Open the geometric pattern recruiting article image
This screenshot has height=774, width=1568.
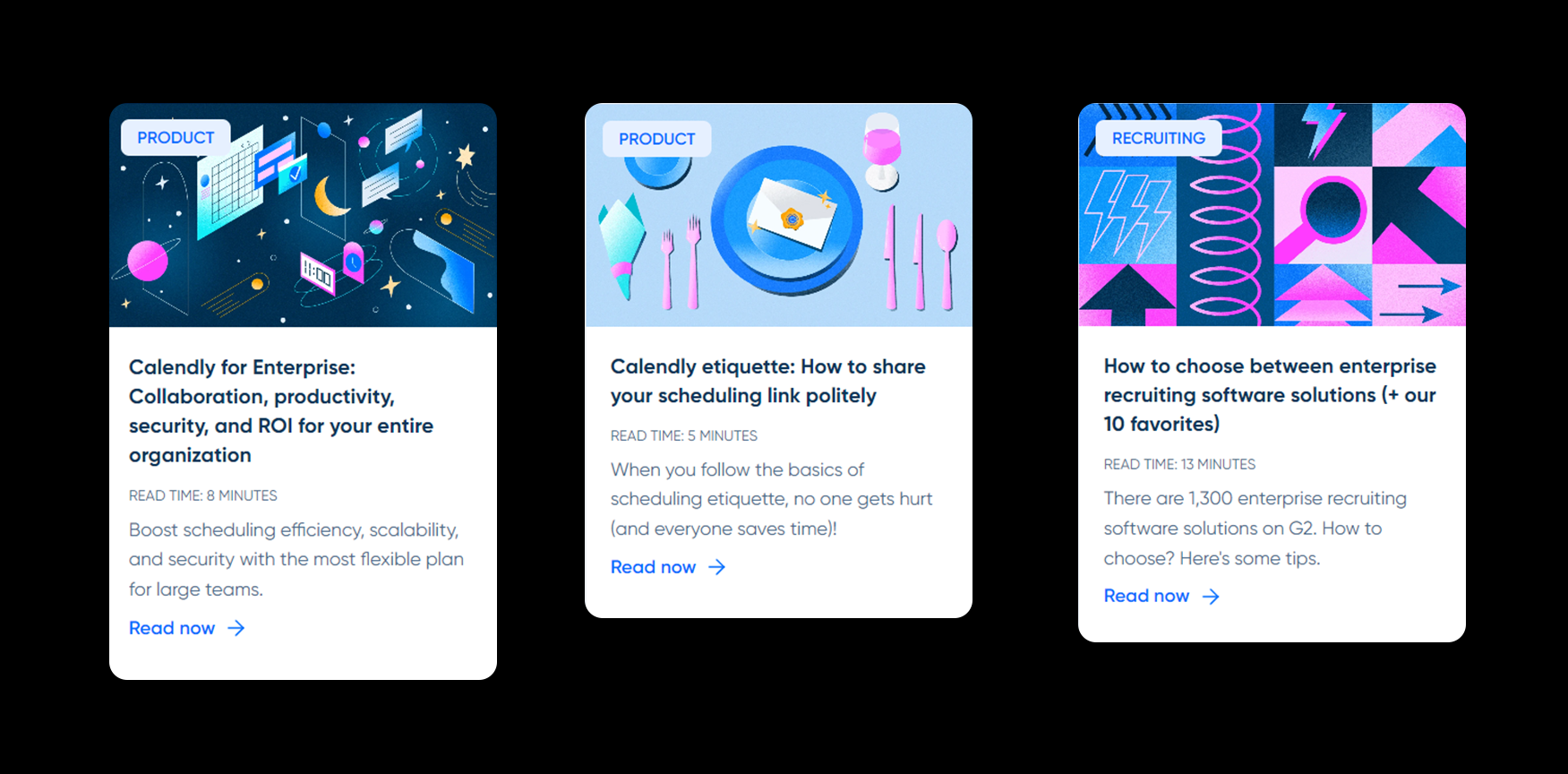(1272, 215)
